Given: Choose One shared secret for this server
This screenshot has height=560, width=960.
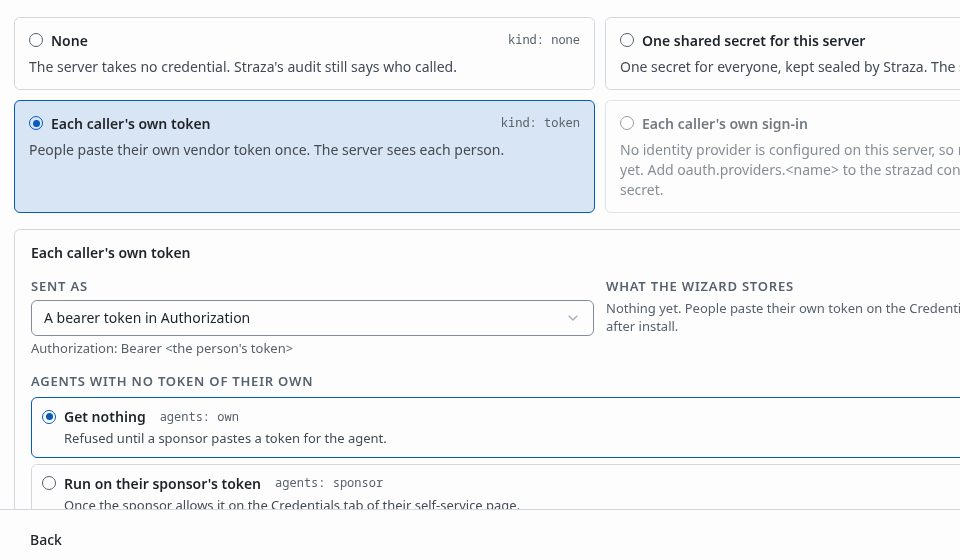Looking at the screenshot, I should coord(627,40).
